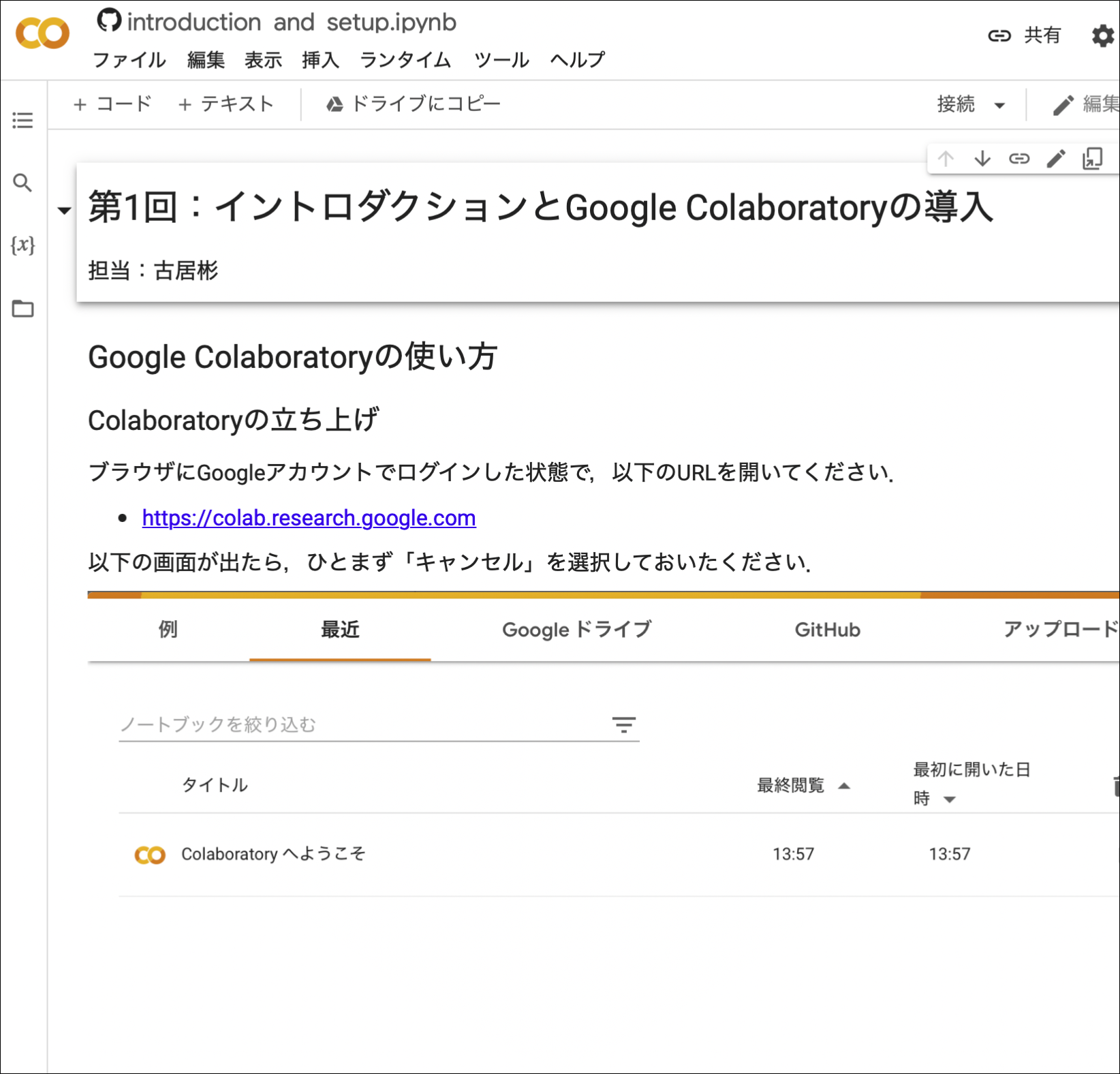
Task: Open the ランタイム menu
Action: pyautogui.click(x=405, y=59)
